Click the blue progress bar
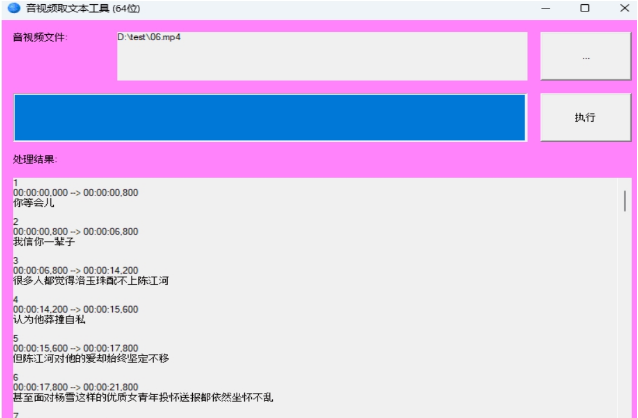The image size is (638, 418). point(270,118)
